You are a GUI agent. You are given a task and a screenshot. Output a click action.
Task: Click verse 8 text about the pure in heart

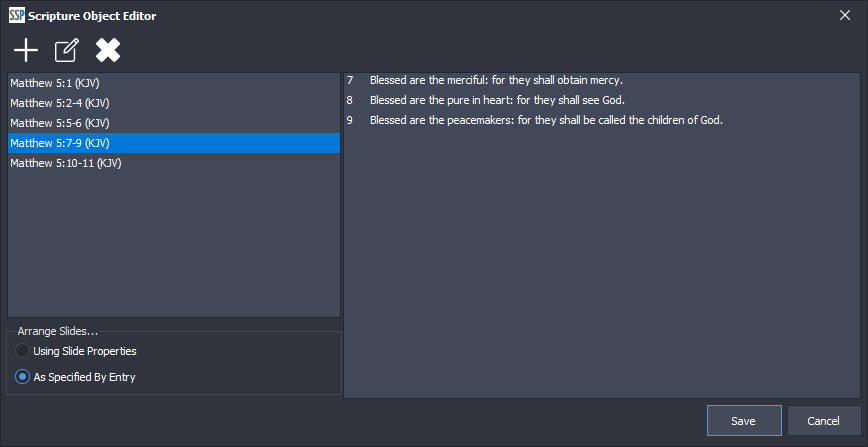[x=497, y=100]
